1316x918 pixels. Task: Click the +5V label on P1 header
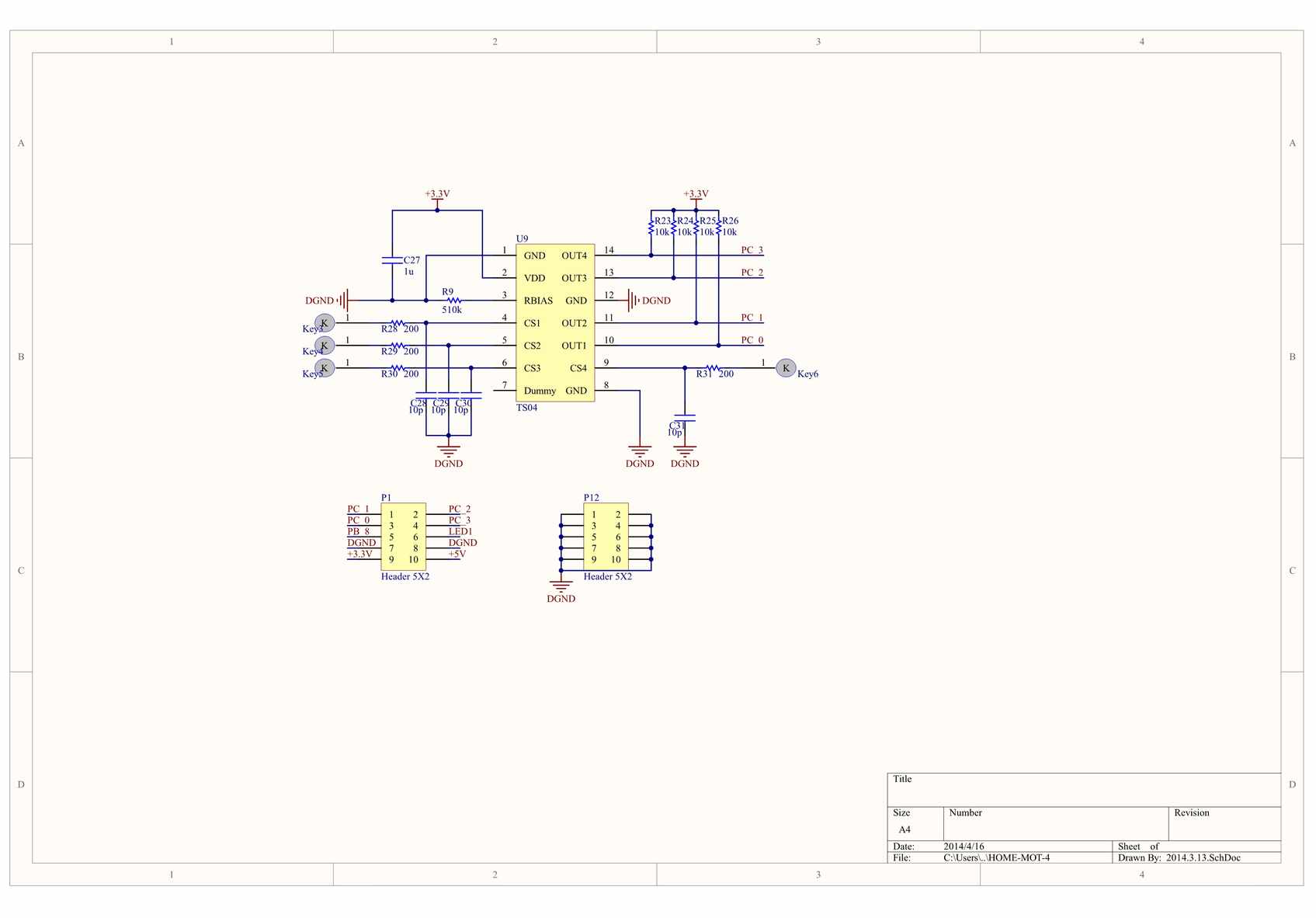457,554
